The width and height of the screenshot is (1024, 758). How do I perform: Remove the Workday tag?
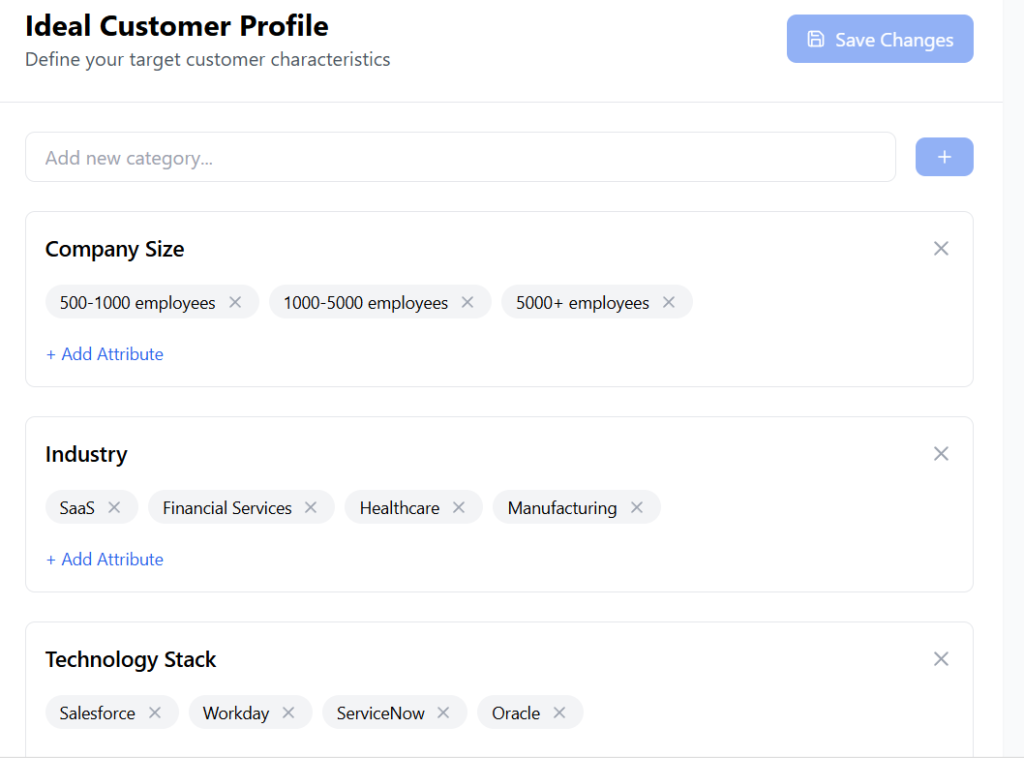click(288, 712)
